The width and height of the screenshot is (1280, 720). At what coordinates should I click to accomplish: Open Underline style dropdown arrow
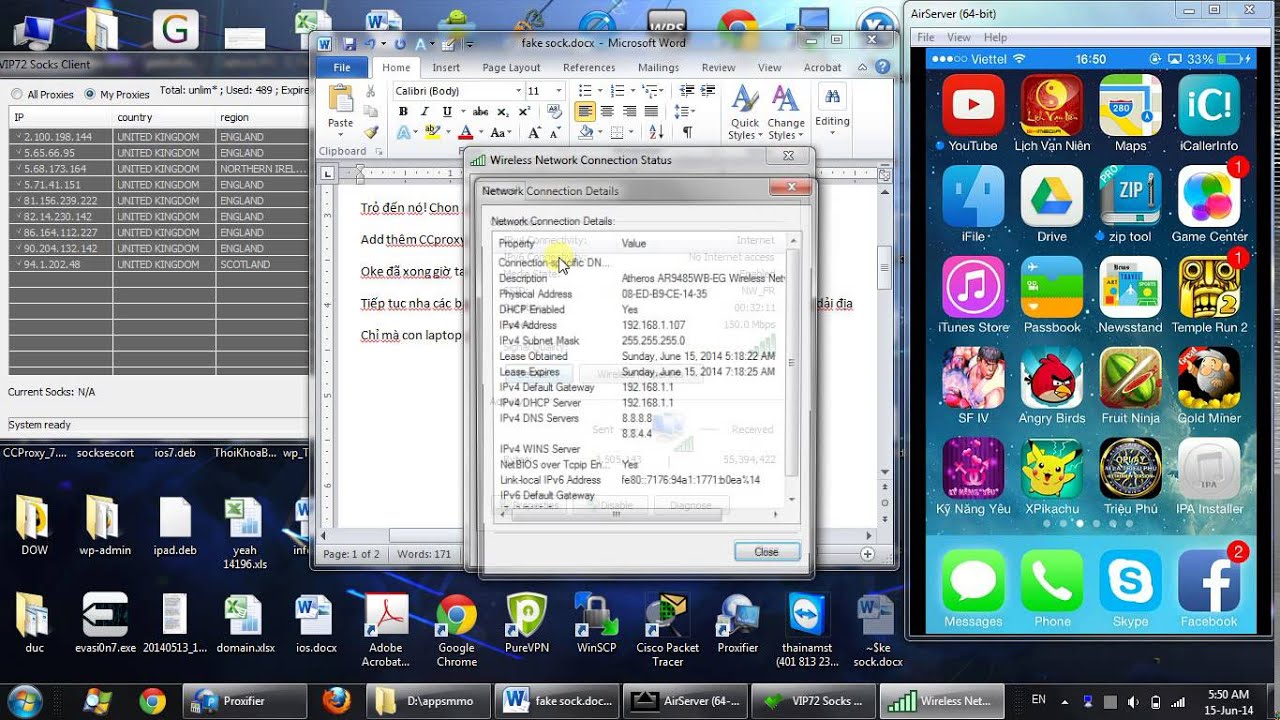(461, 112)
